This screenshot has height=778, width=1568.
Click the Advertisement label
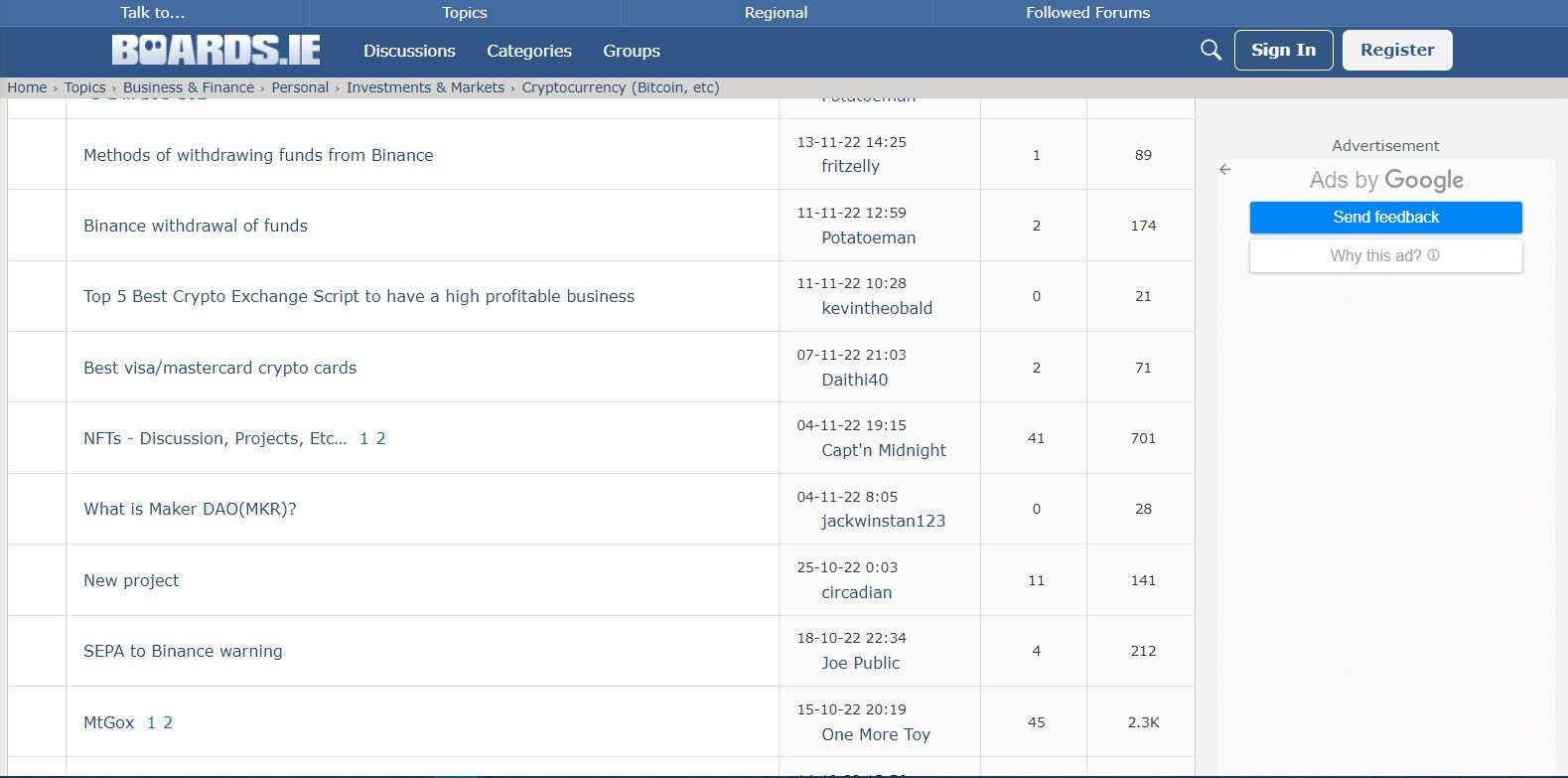pyautogui.click(x=1385, y=146)
